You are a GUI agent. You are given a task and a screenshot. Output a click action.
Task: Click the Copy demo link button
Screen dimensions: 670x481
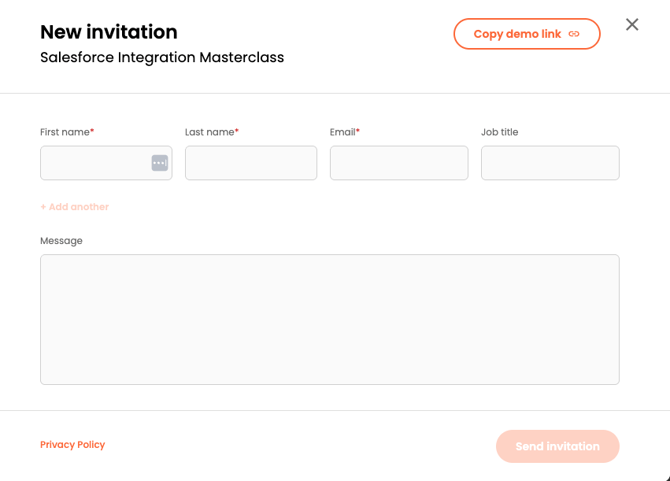pos(516,34)
